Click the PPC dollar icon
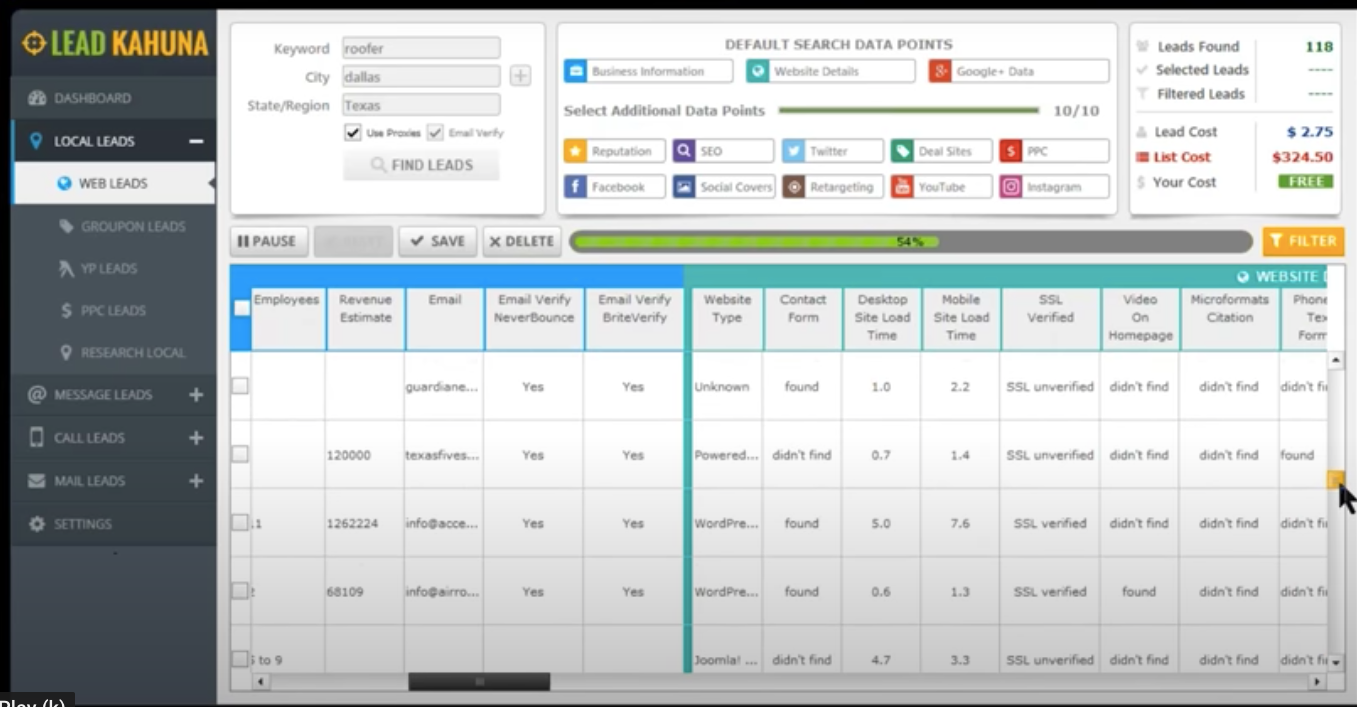The image size is (1357, 707). pos(1011,151)
